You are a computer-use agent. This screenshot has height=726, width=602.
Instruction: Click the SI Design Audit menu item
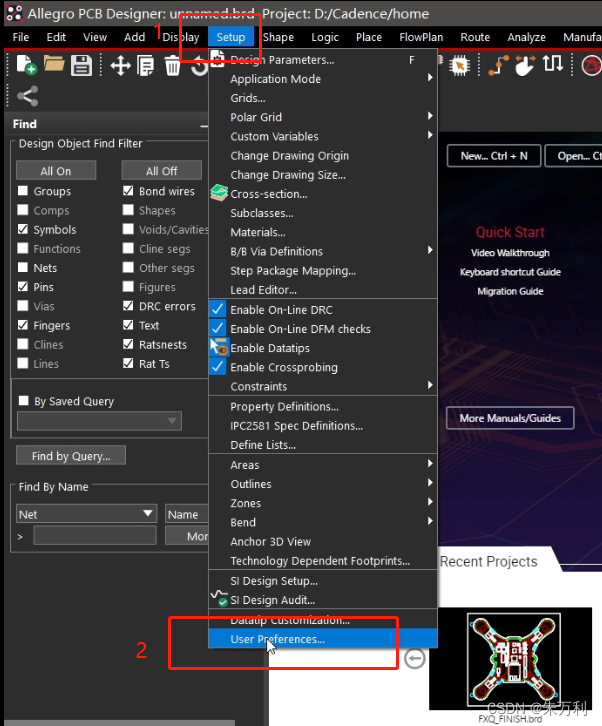[323, 600]
